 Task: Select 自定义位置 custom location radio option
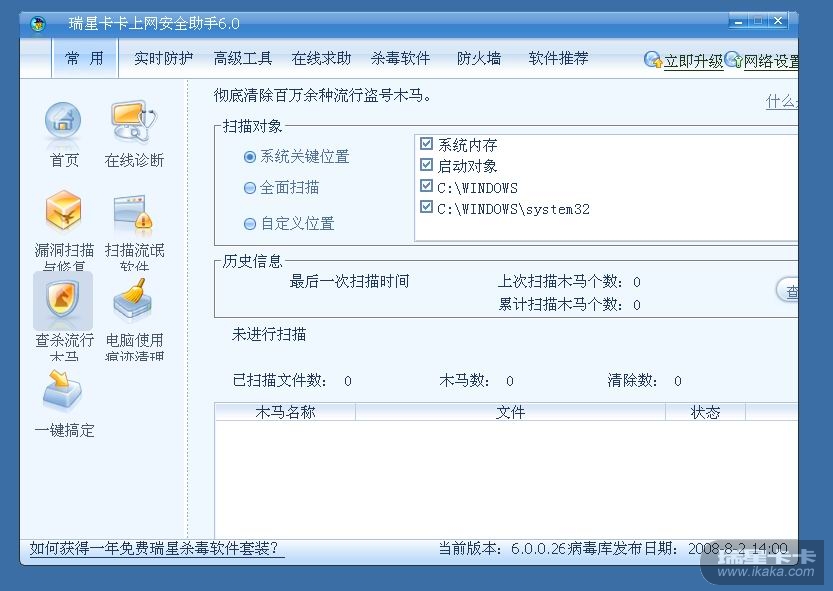pos(249,224)
